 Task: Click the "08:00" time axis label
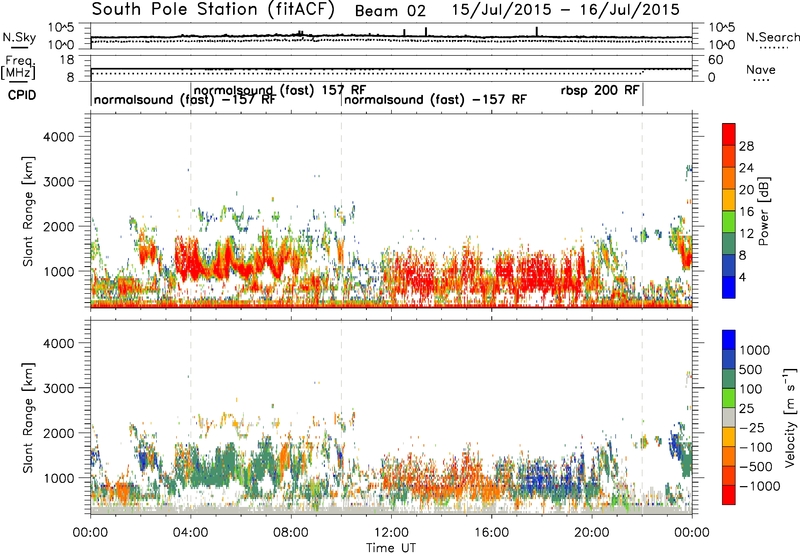coord(291,533)
